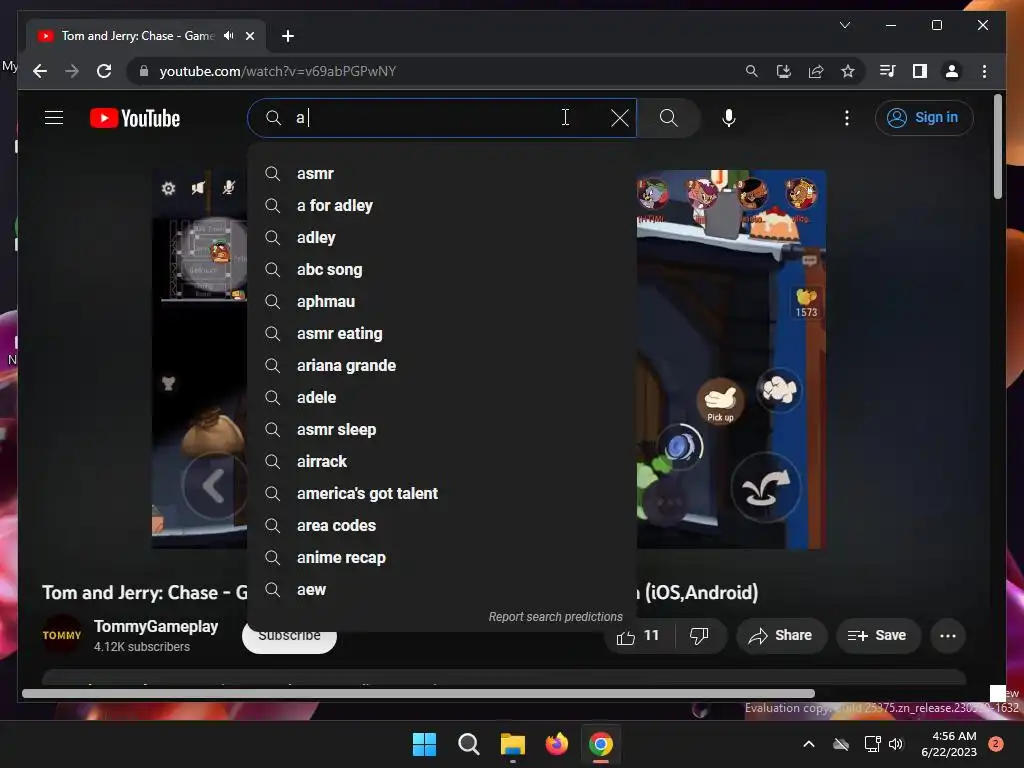Toggle Chrome side panel
1024x768 pixels.
point(920,71)
